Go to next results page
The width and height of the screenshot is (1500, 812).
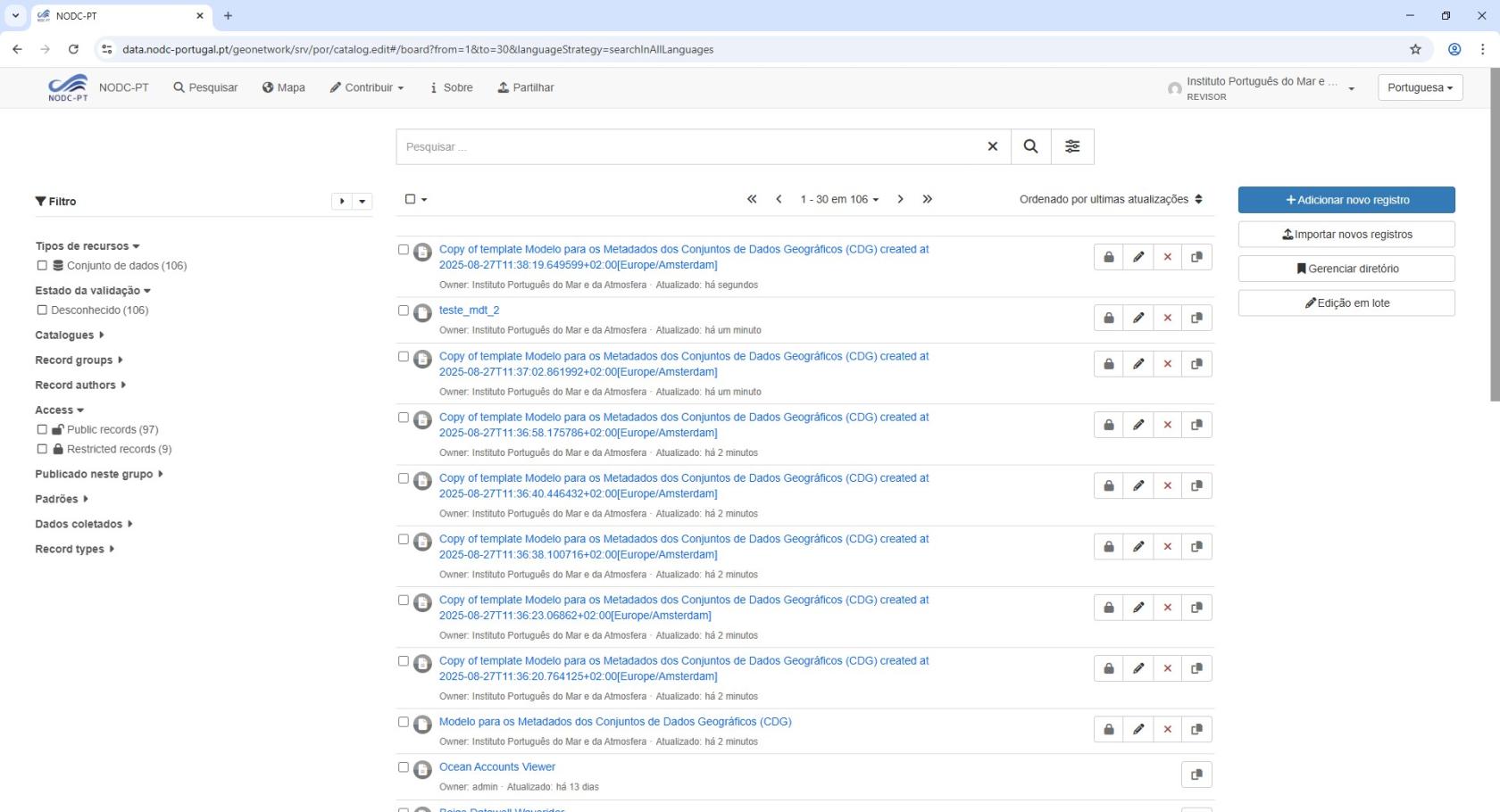coord(900,199)
